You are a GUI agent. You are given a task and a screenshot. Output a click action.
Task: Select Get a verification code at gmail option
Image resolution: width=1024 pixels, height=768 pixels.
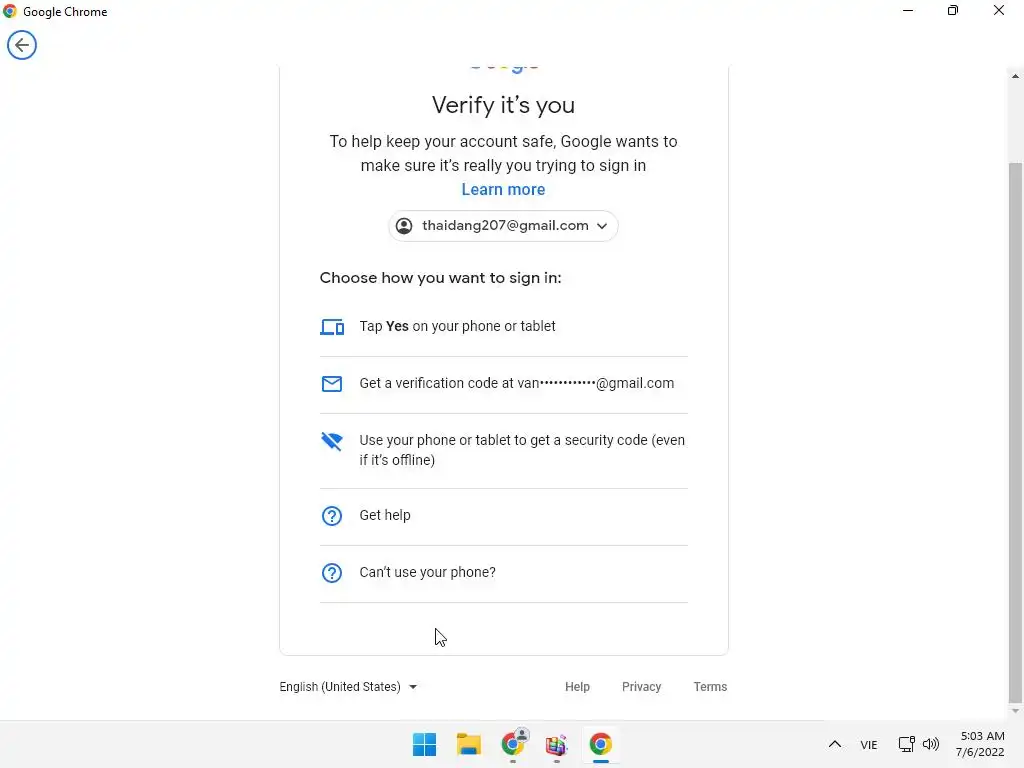pos(504,384)
